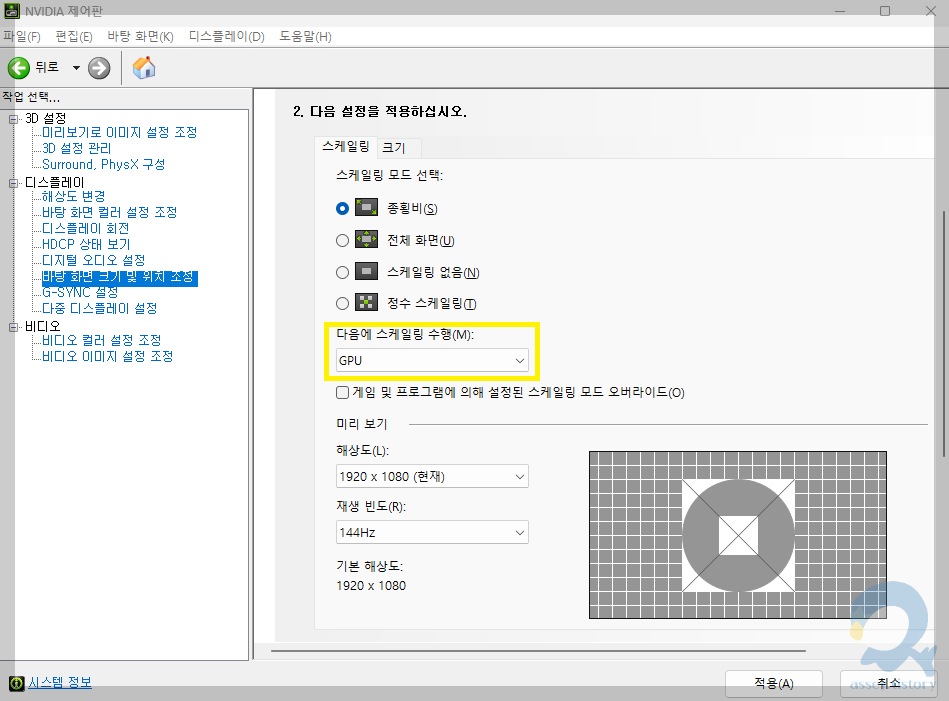Click the integer scaling (정수 스케일링) icon
This screenshot has width=949, height=701.
[366, 303]
